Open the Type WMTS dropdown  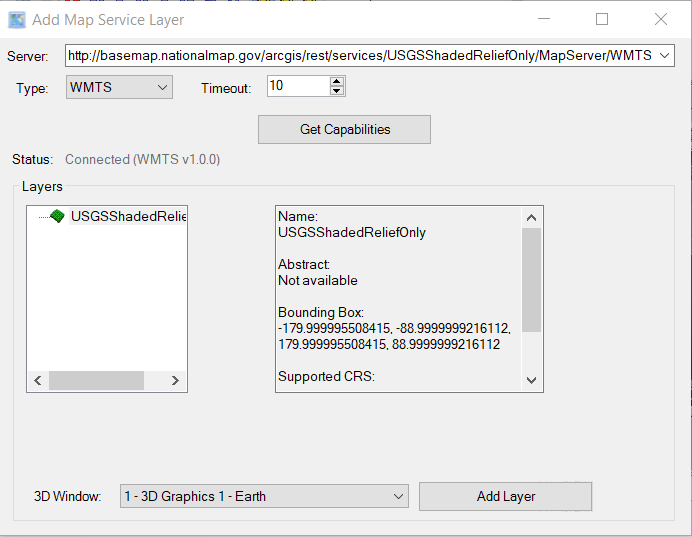[119, 88]
